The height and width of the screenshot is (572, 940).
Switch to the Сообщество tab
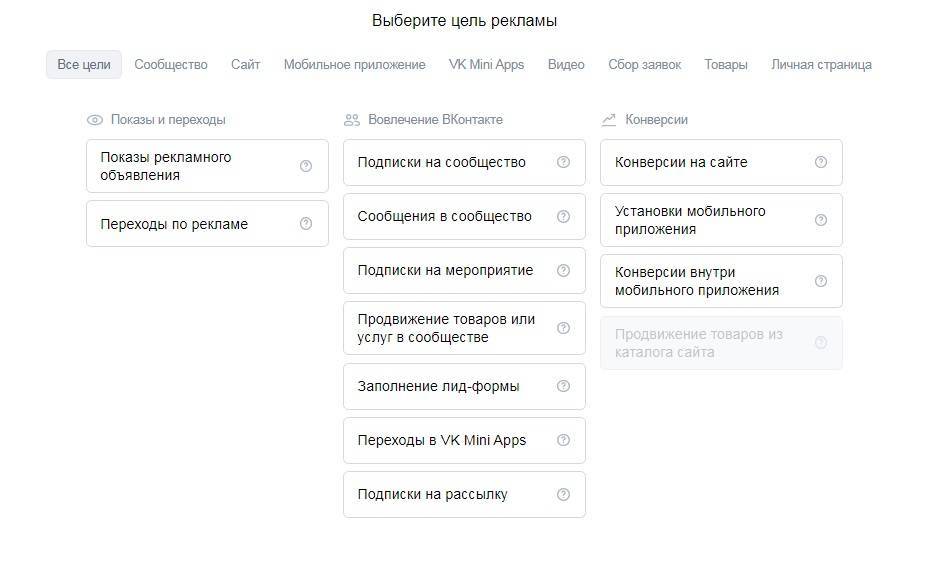tap(171, 64)
